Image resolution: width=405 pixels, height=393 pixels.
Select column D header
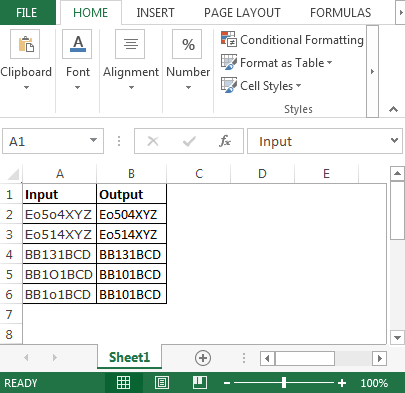tap(262, 174)
